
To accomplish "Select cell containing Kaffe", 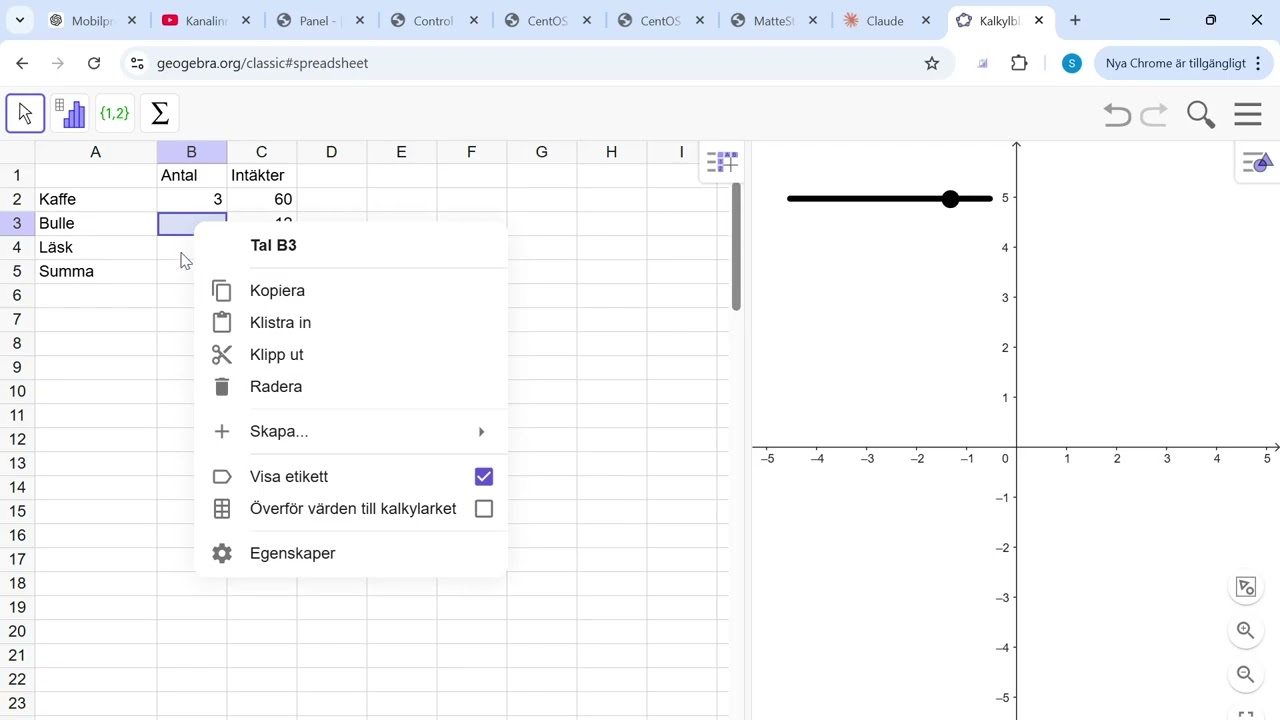I will pyautogui.click(x=96, y=199).
